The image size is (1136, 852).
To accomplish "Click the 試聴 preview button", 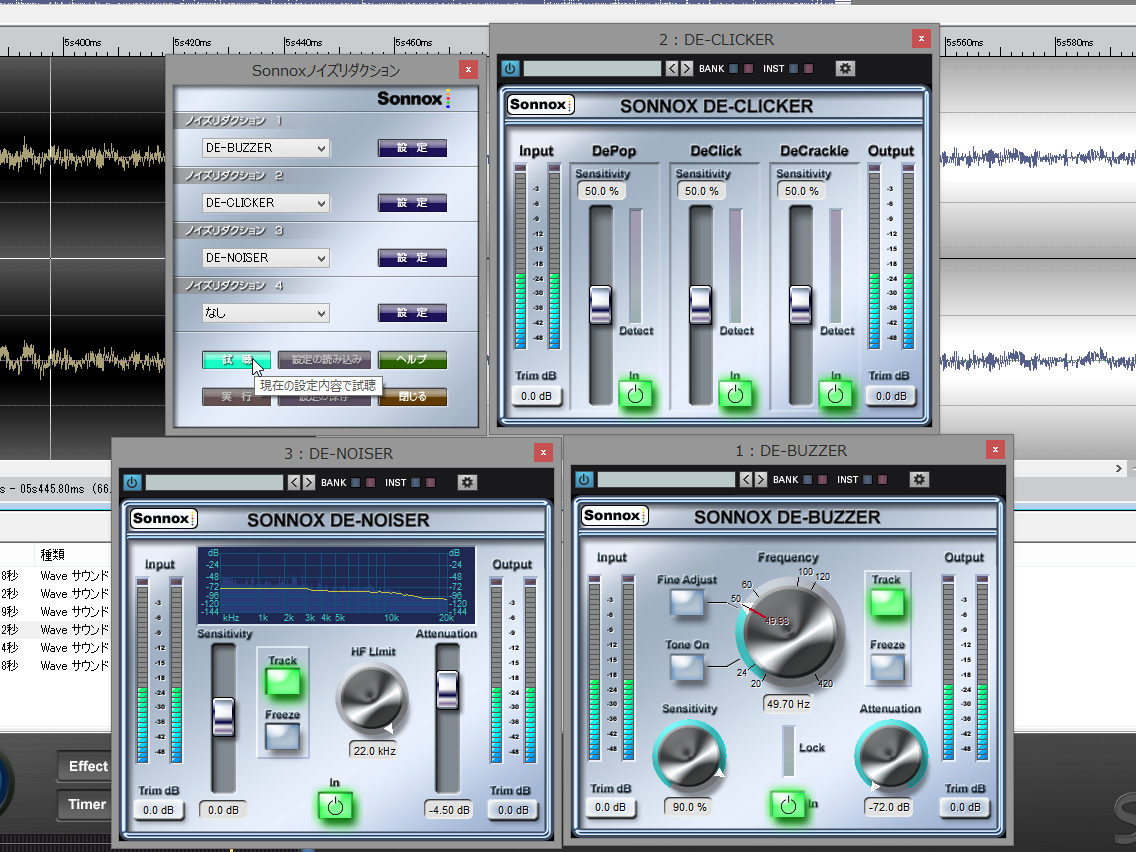I will click(x=236, y=359).
